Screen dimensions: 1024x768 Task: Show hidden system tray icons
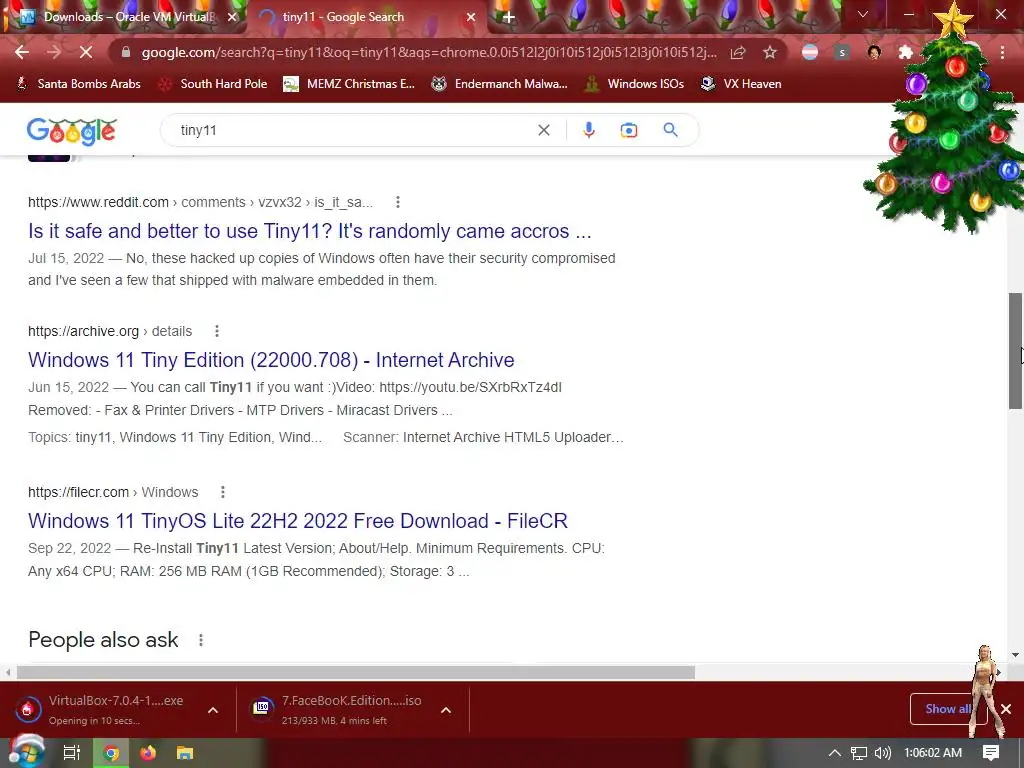point(835,753)
